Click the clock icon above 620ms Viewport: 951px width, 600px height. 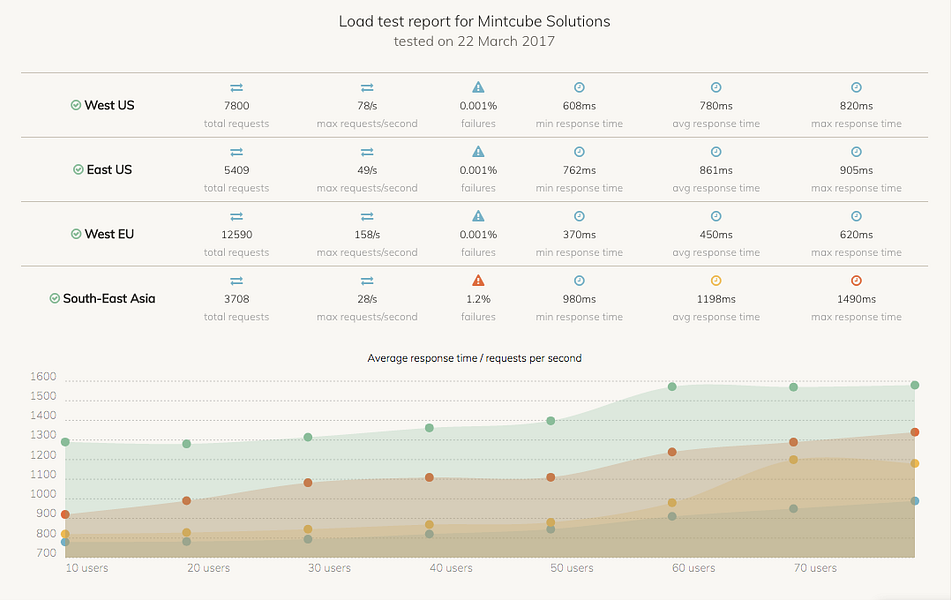[x=856, y=216]
